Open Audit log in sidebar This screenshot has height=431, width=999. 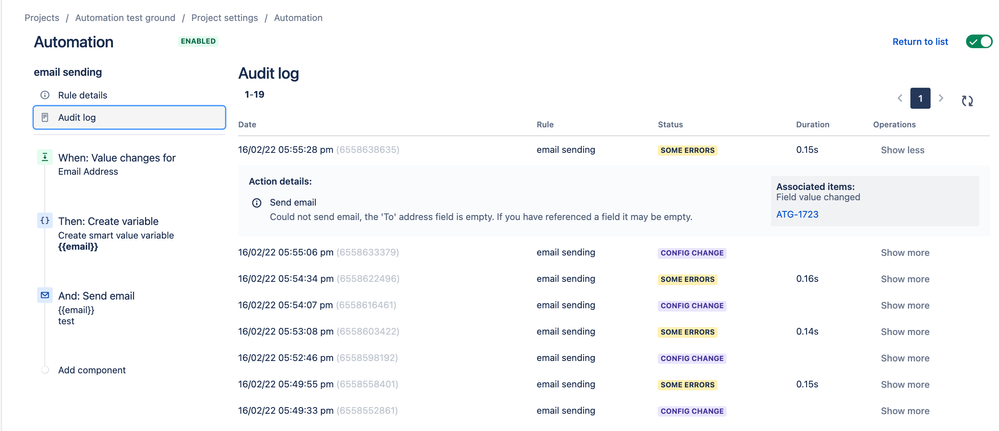coord(129,117)
